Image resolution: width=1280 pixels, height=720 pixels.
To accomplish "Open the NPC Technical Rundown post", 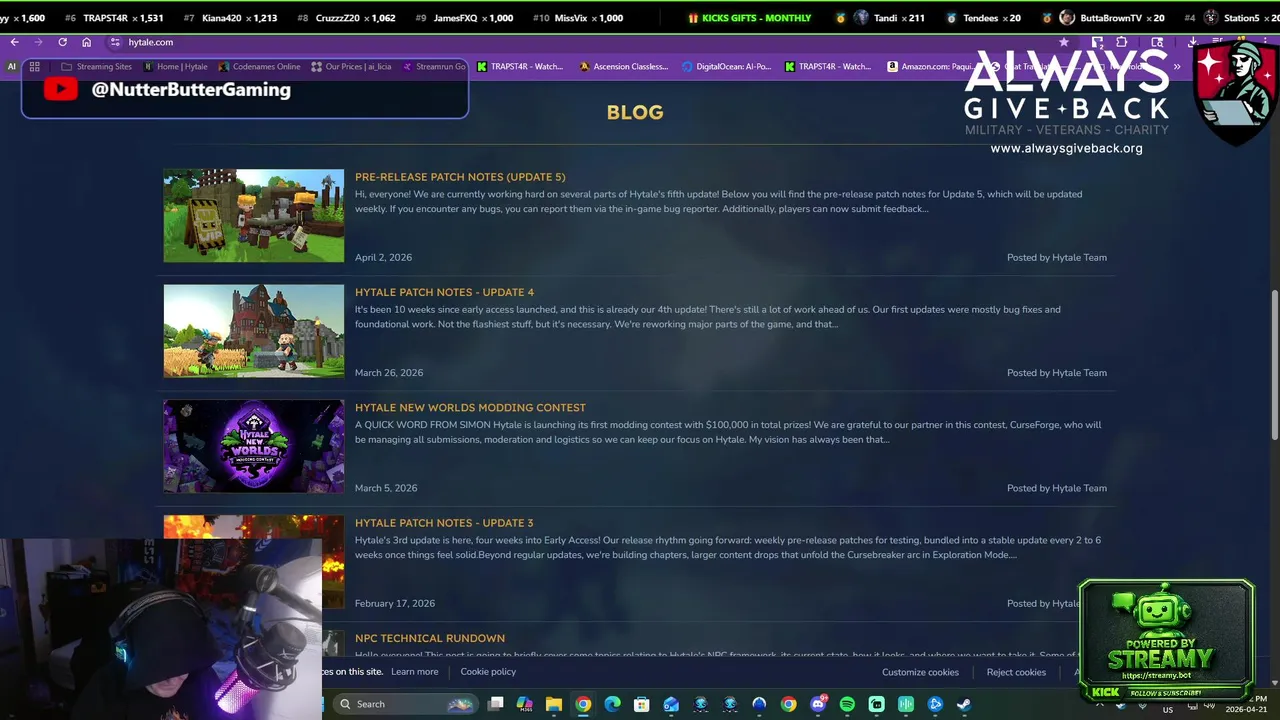I will pos(430,638).
